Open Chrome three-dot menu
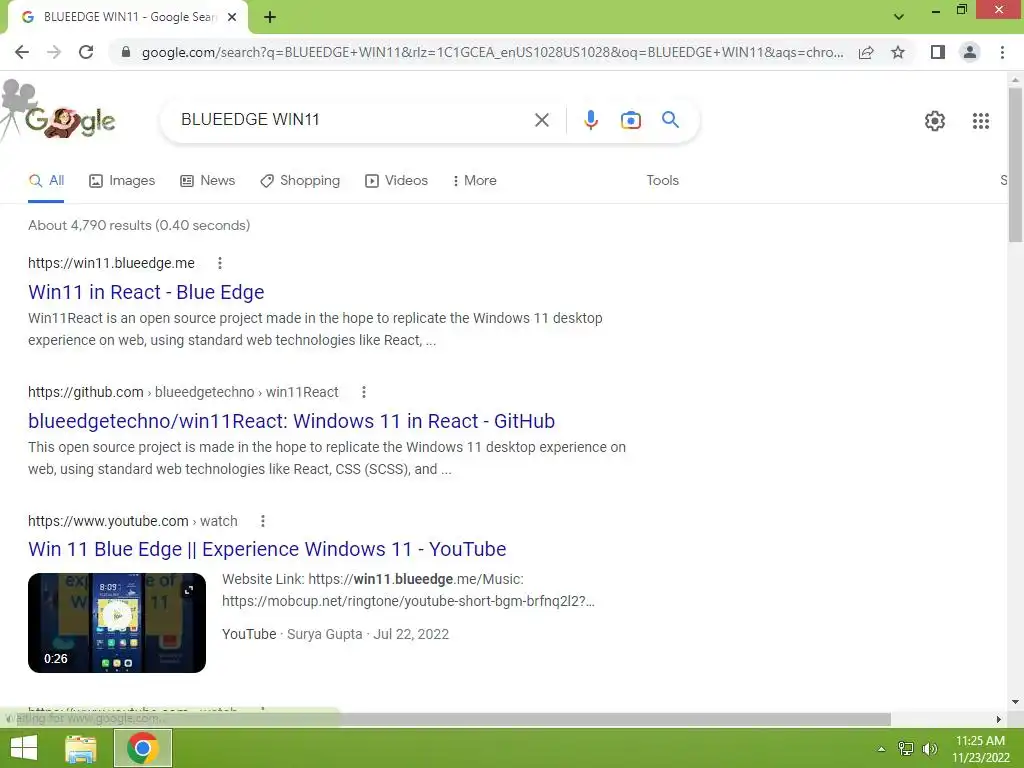Image resolution: width=1024 pixels, height=768 pixels. 1002,52
